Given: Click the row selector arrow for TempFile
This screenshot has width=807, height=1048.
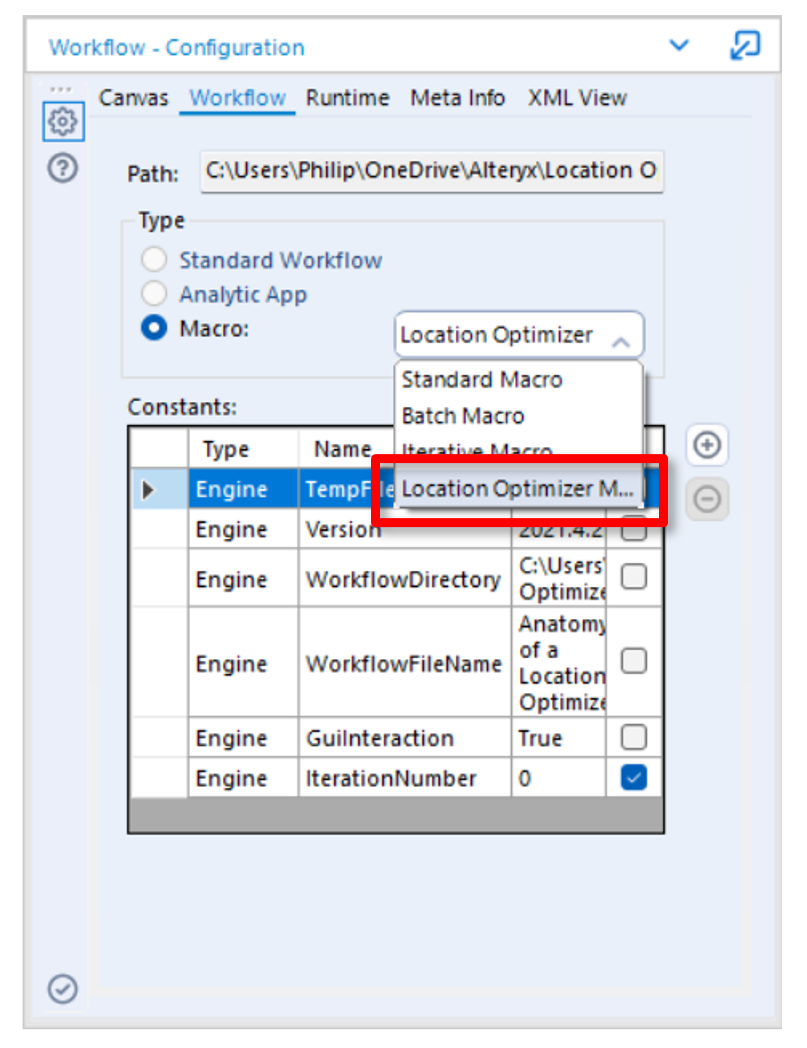Looking at the screenshot, I should (x=150, y=490).
